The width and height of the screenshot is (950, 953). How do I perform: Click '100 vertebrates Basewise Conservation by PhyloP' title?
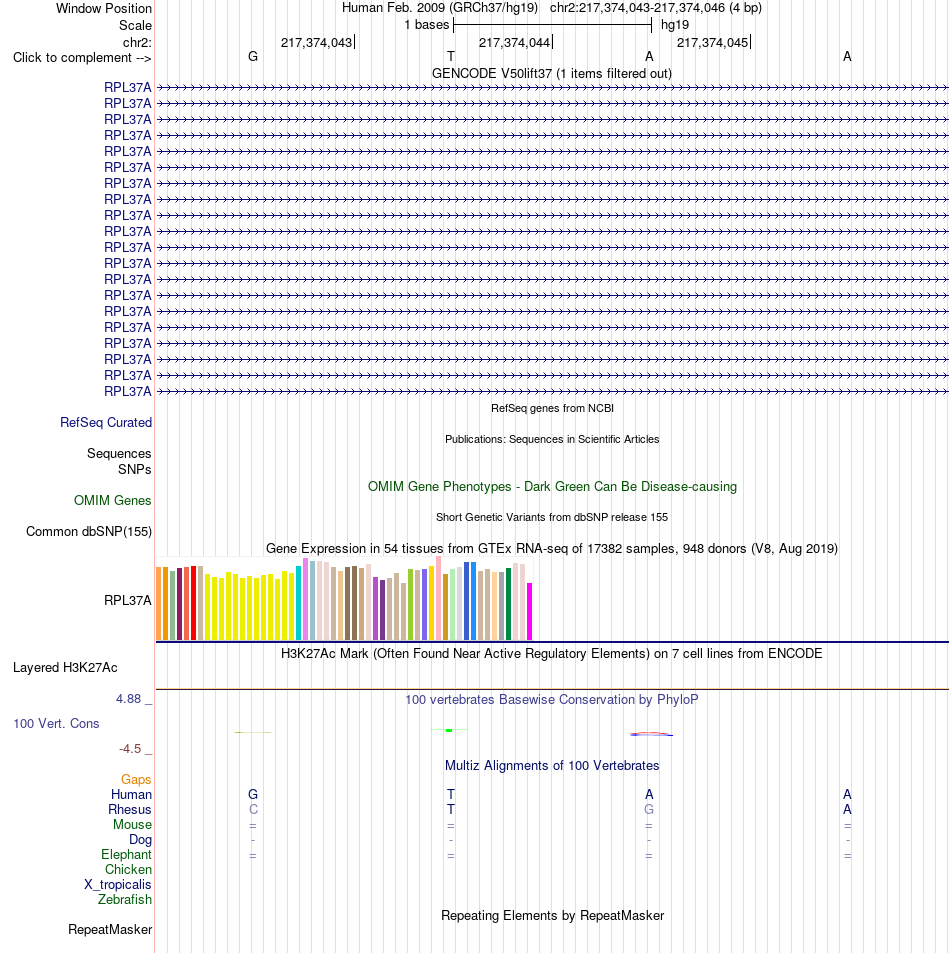[x=552, y=700]
